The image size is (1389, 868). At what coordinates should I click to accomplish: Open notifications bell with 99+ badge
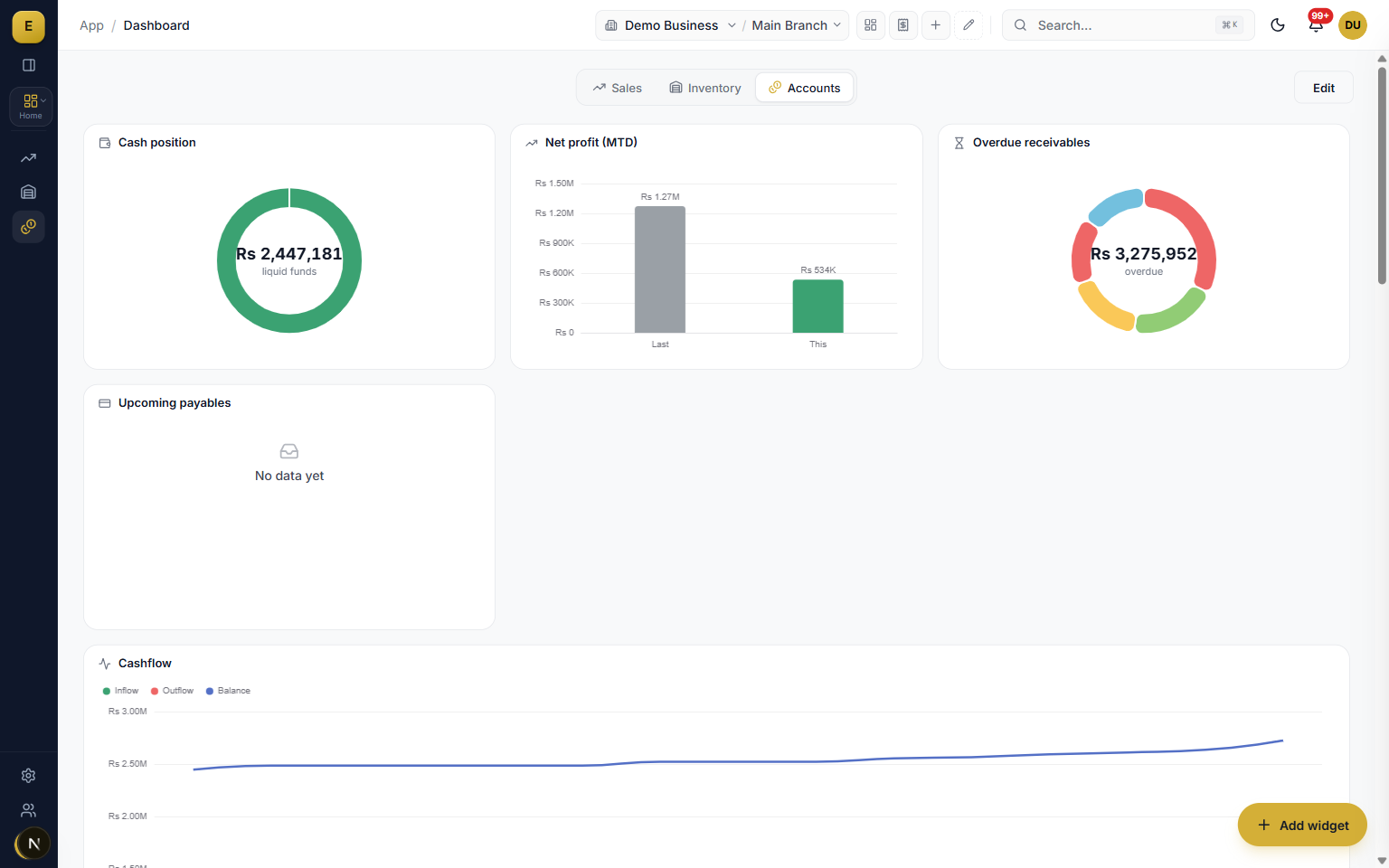(x=1316, y=25)
